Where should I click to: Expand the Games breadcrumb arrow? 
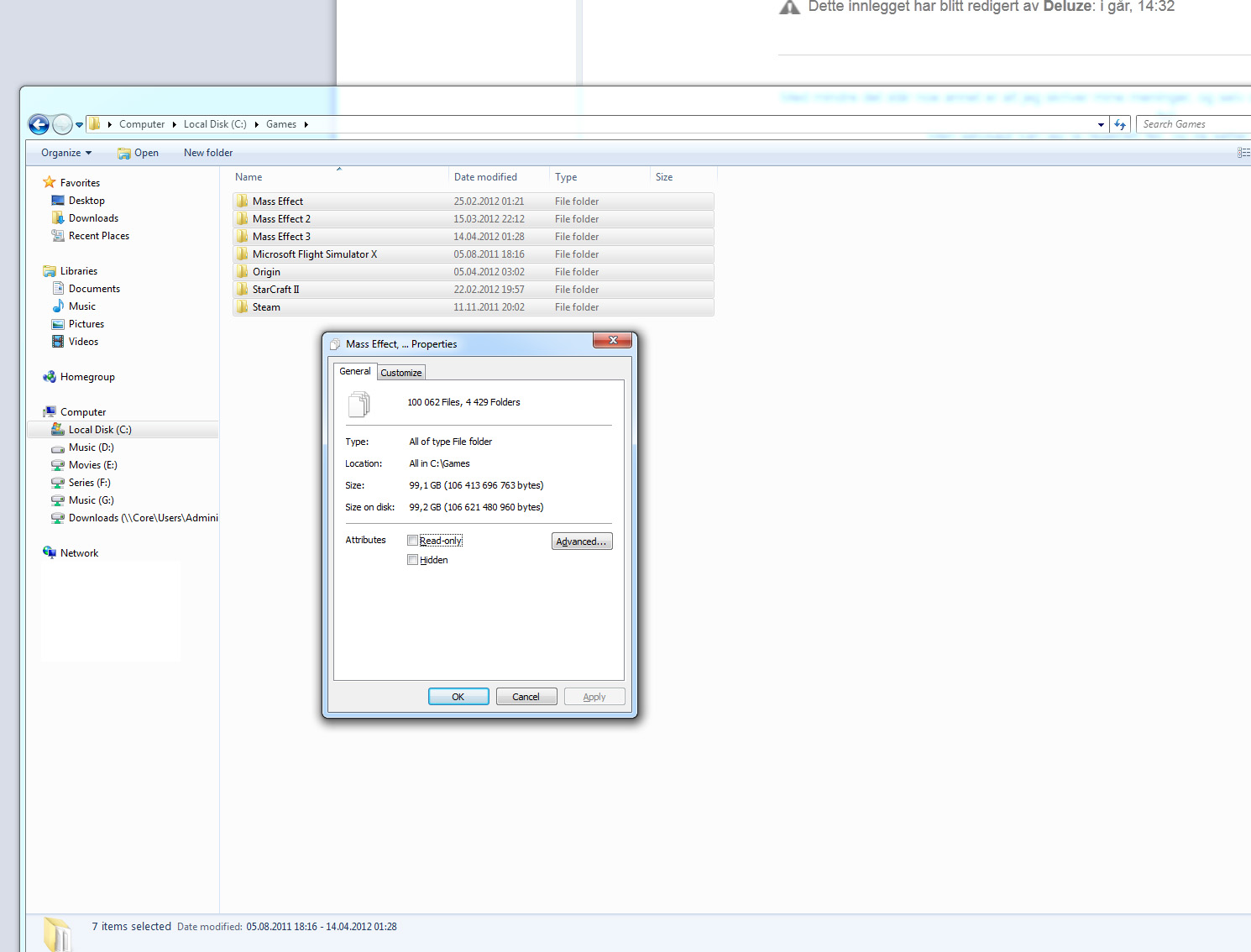pyautogui.click(x=306, y=124)
